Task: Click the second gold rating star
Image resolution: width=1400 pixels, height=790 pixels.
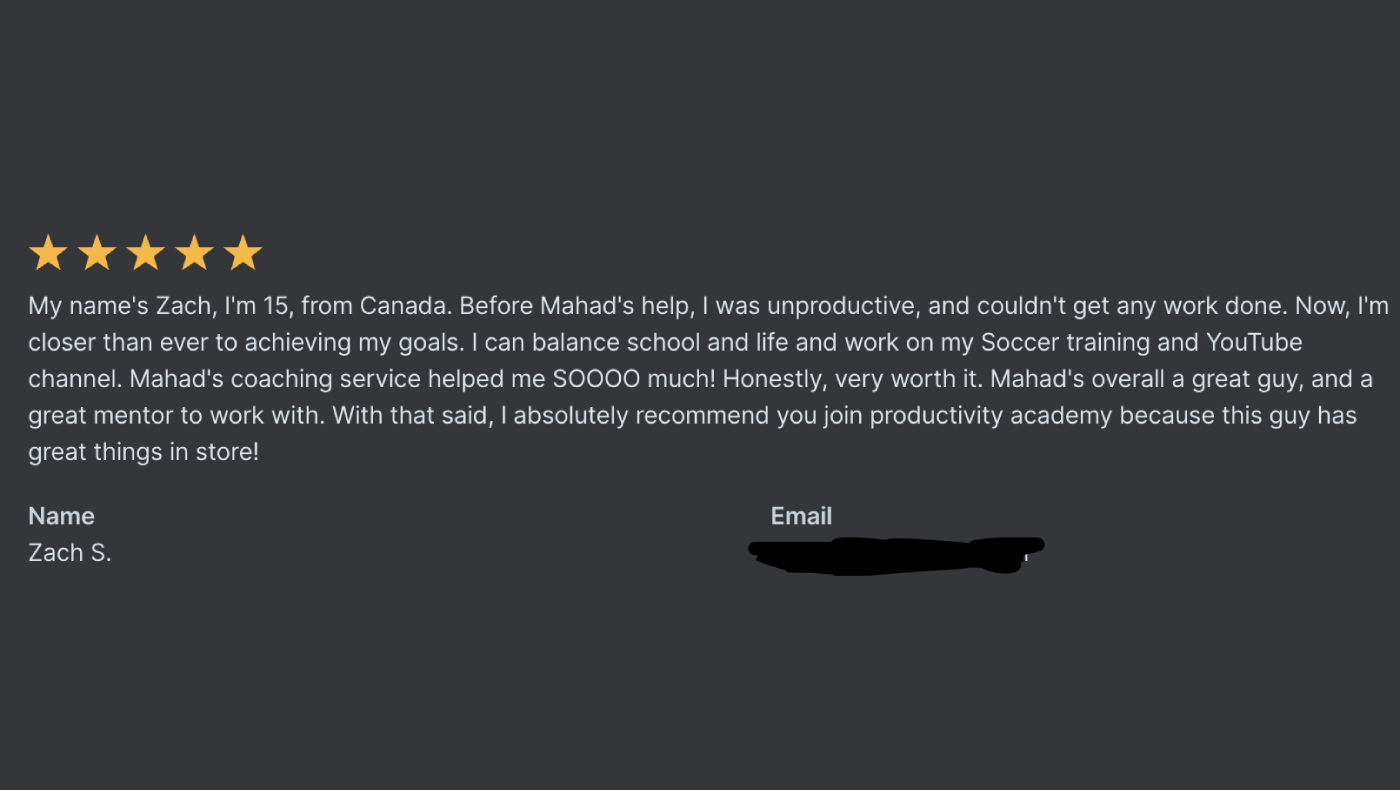Action: click(x=96, y=254)
